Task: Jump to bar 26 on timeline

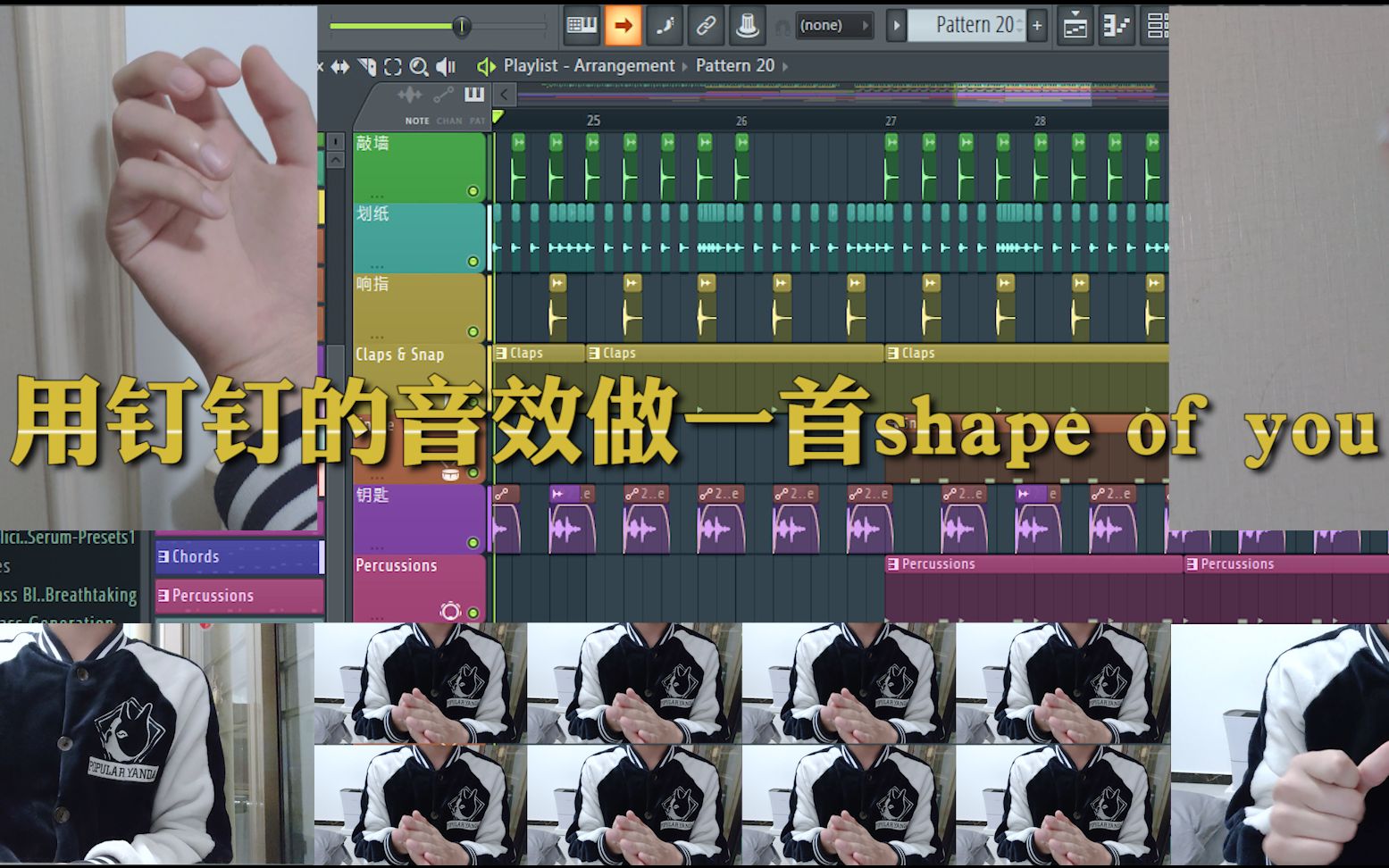Action: coord(741,121)
